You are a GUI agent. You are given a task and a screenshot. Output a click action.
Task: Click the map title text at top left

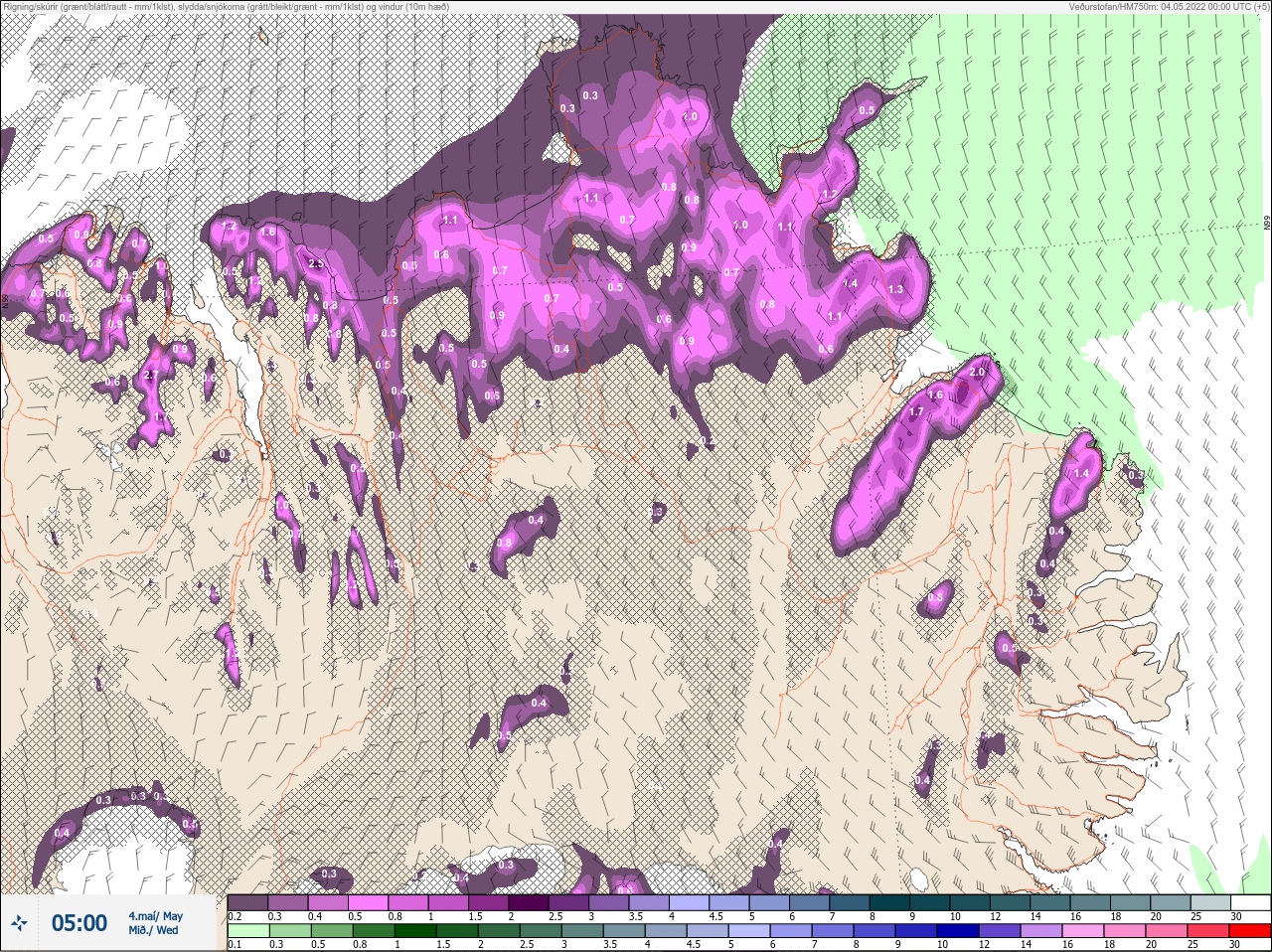225,7
